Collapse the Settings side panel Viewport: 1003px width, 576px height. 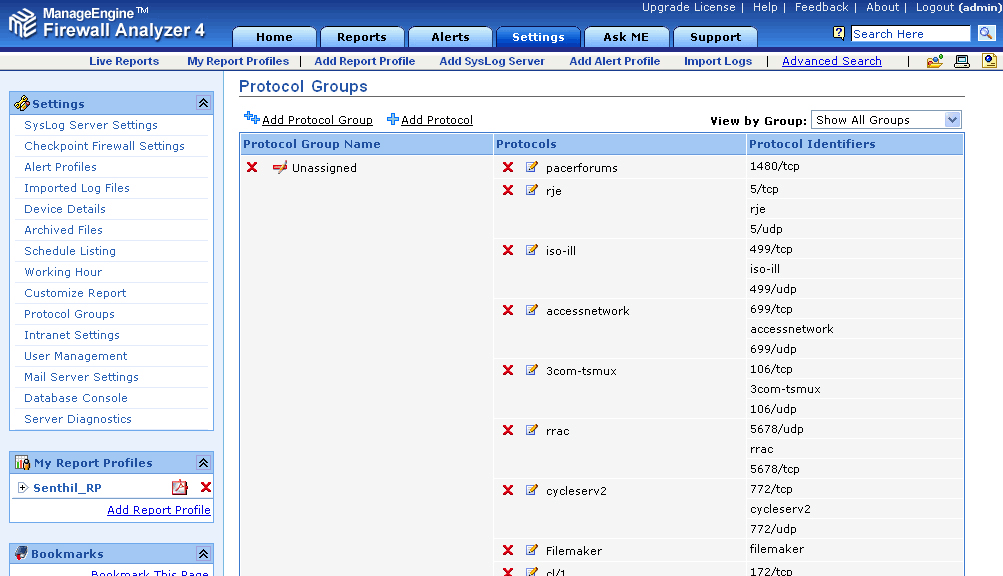(x=203, y=103)
